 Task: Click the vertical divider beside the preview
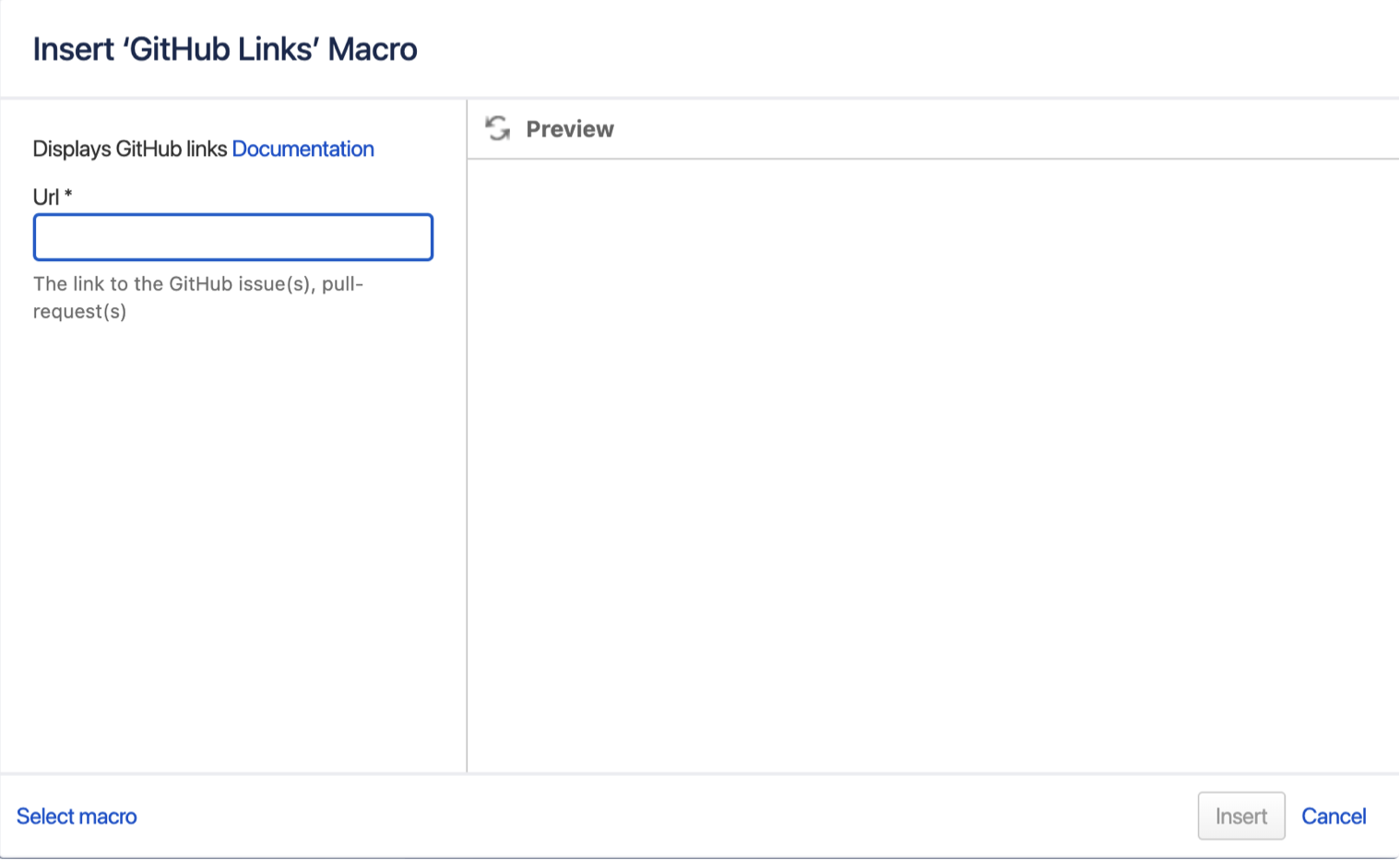467,461
